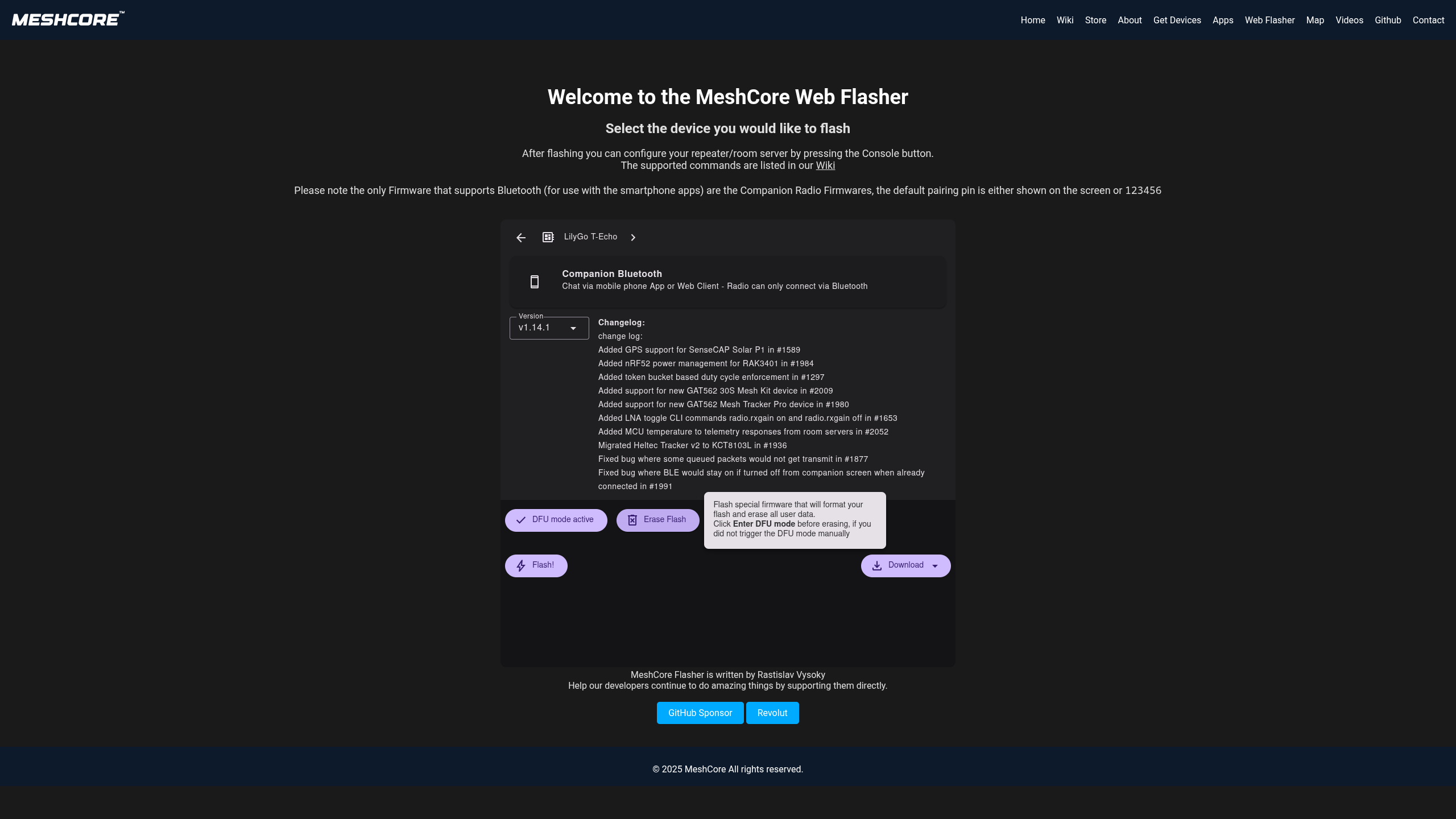Screen dimensions: 1456x819
Task: Open the Github nav link
Action: click(x=1388, y=20)
